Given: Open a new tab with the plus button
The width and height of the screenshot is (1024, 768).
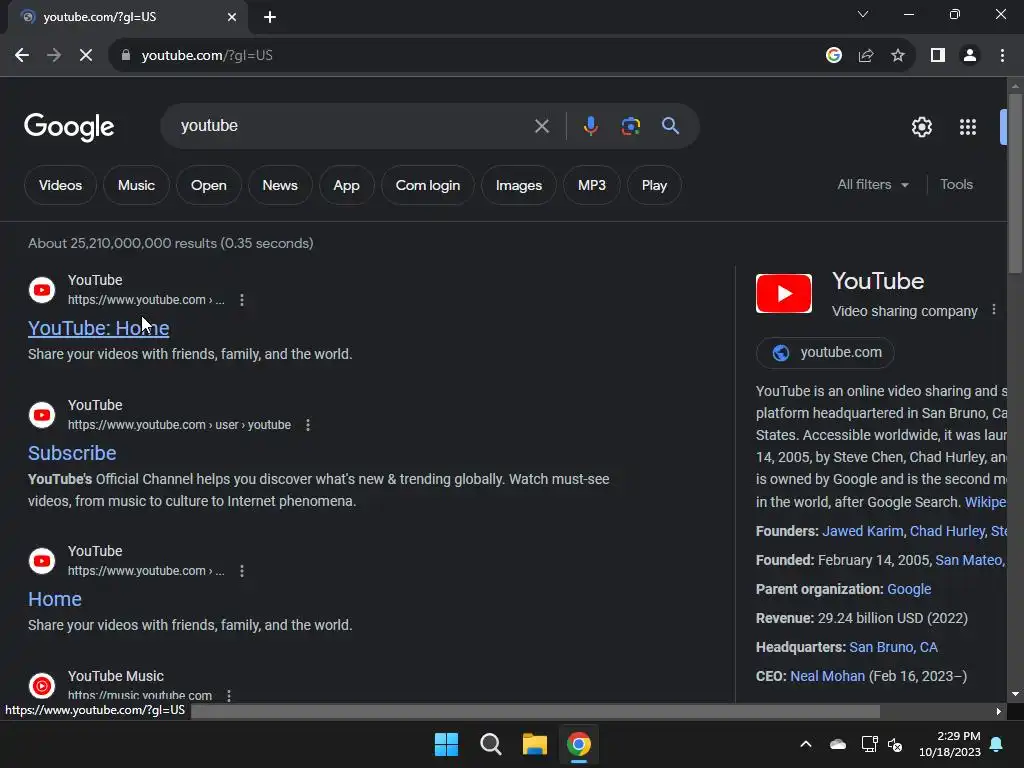Looking at the screenshot, I should click(270, 17).
